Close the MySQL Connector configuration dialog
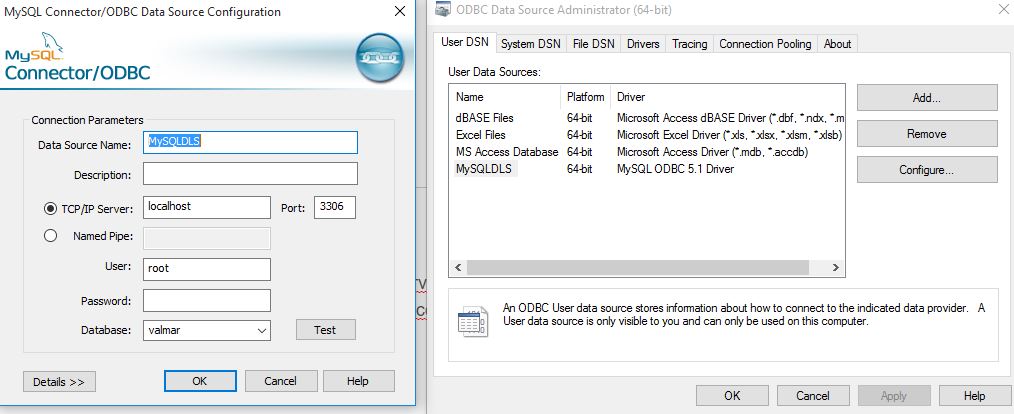This screenshot has width=1014, height=414. 400,12
